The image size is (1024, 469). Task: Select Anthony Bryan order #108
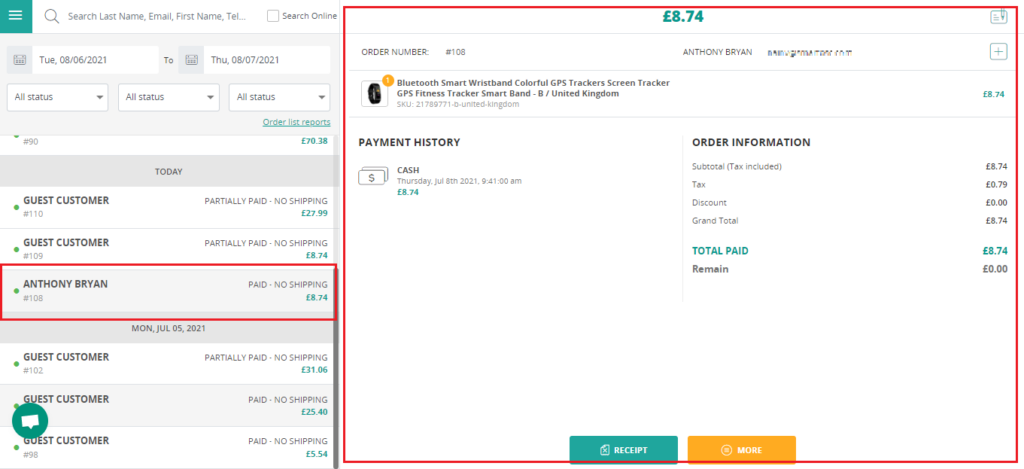168,291
